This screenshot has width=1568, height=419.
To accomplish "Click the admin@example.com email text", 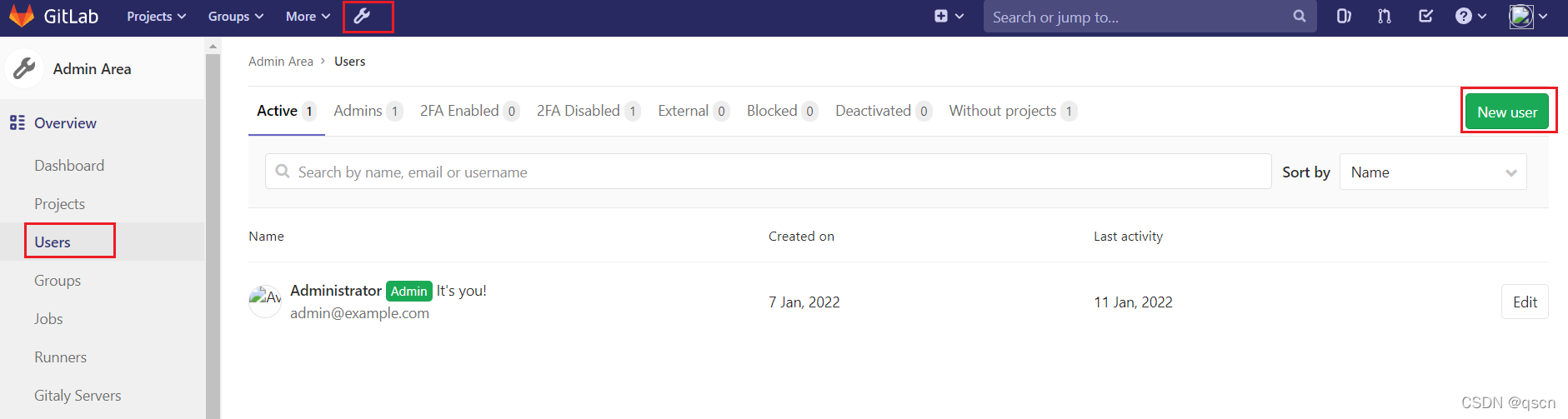I will click(359, 312).
